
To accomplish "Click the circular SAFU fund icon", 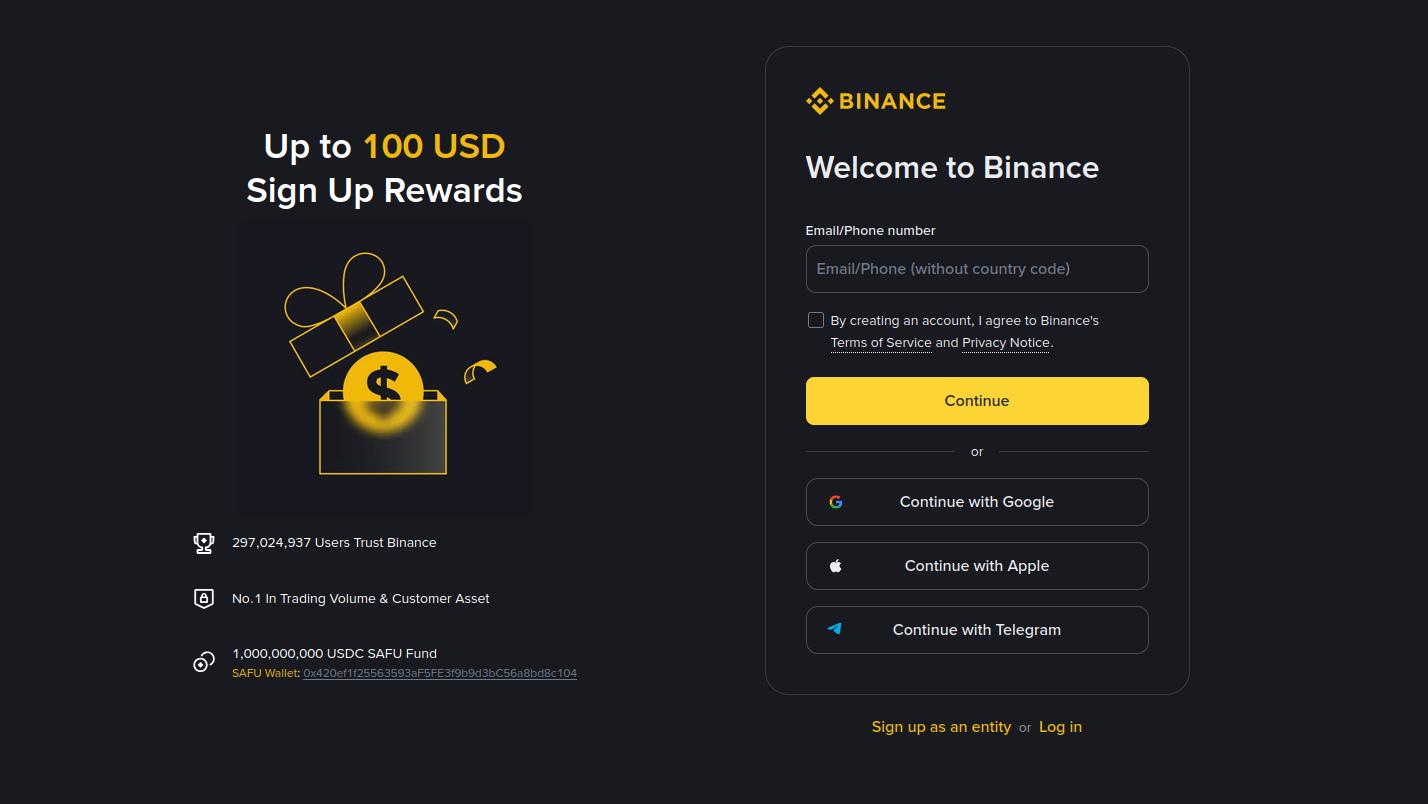I will click(204, 661).
